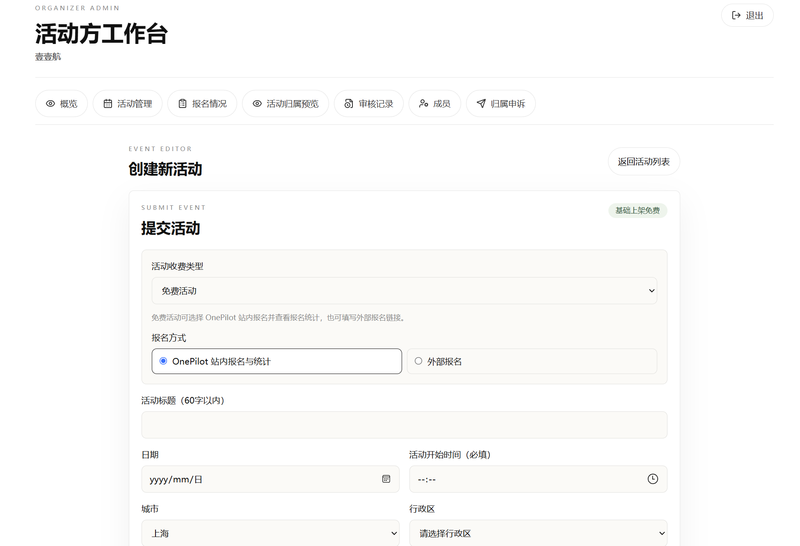
Task: Switch to 概览 tab
Action: click(x=61, y=104)
